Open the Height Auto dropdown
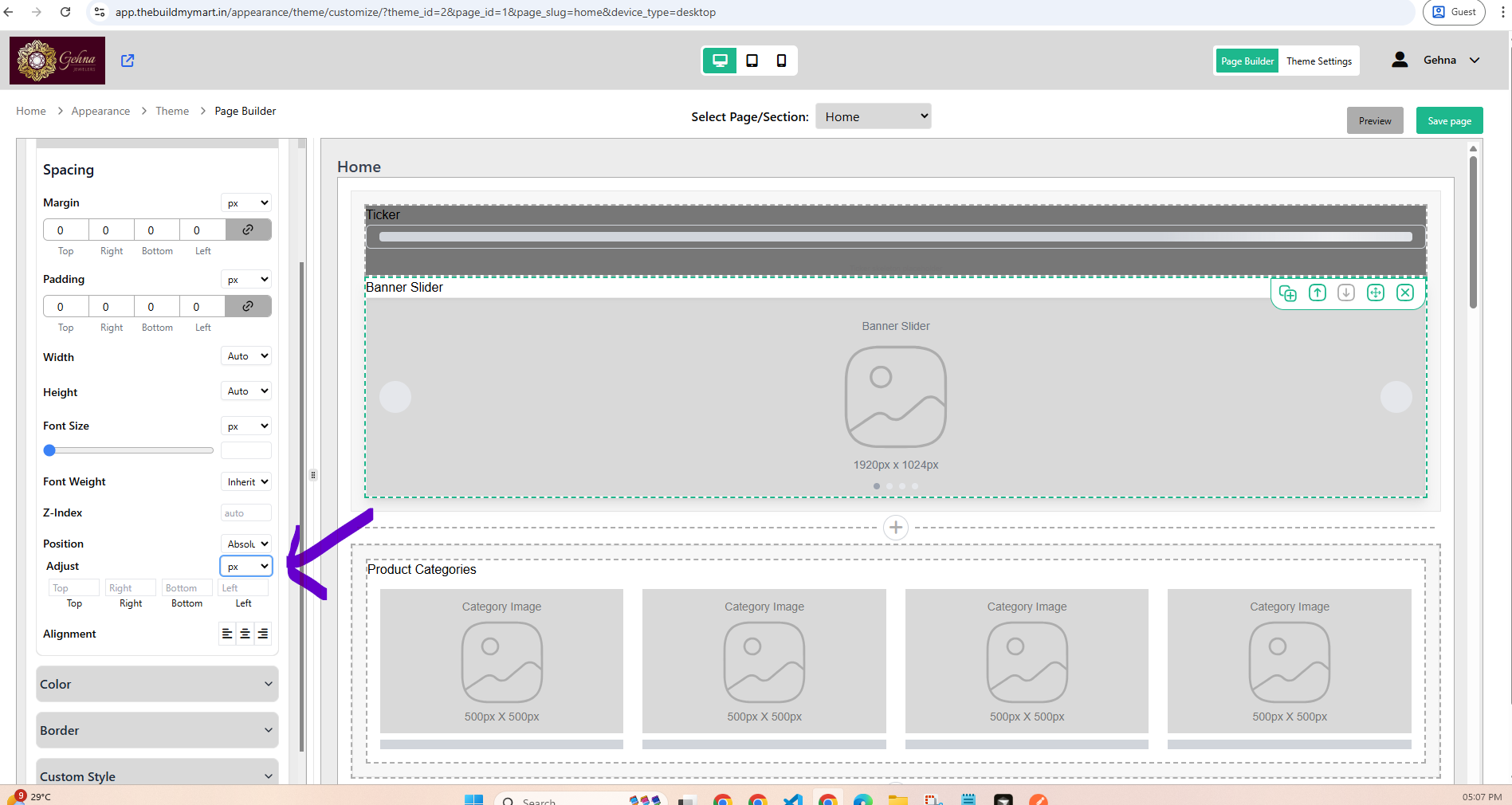1512x805 pixels. pyautogui.click(x=246, y=391)
